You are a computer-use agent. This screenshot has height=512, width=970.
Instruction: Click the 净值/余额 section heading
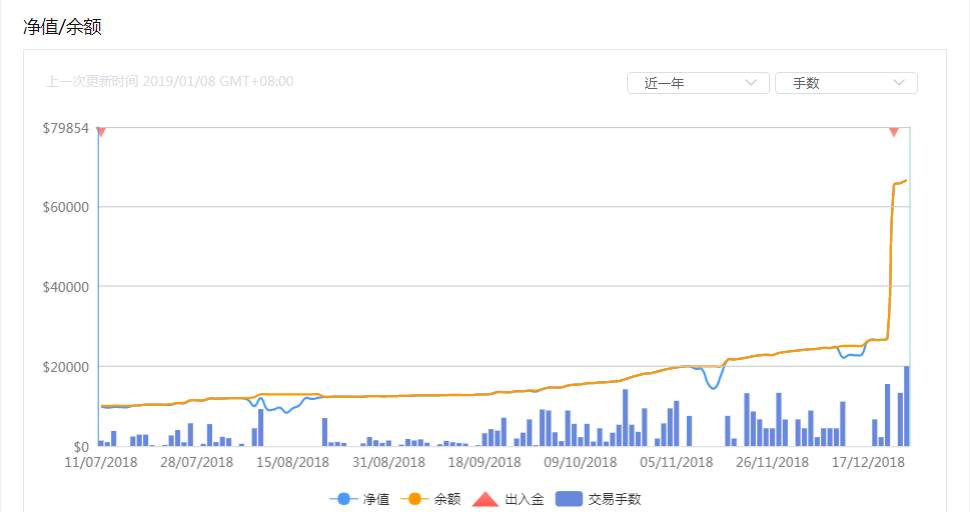(x=62, y=27)
